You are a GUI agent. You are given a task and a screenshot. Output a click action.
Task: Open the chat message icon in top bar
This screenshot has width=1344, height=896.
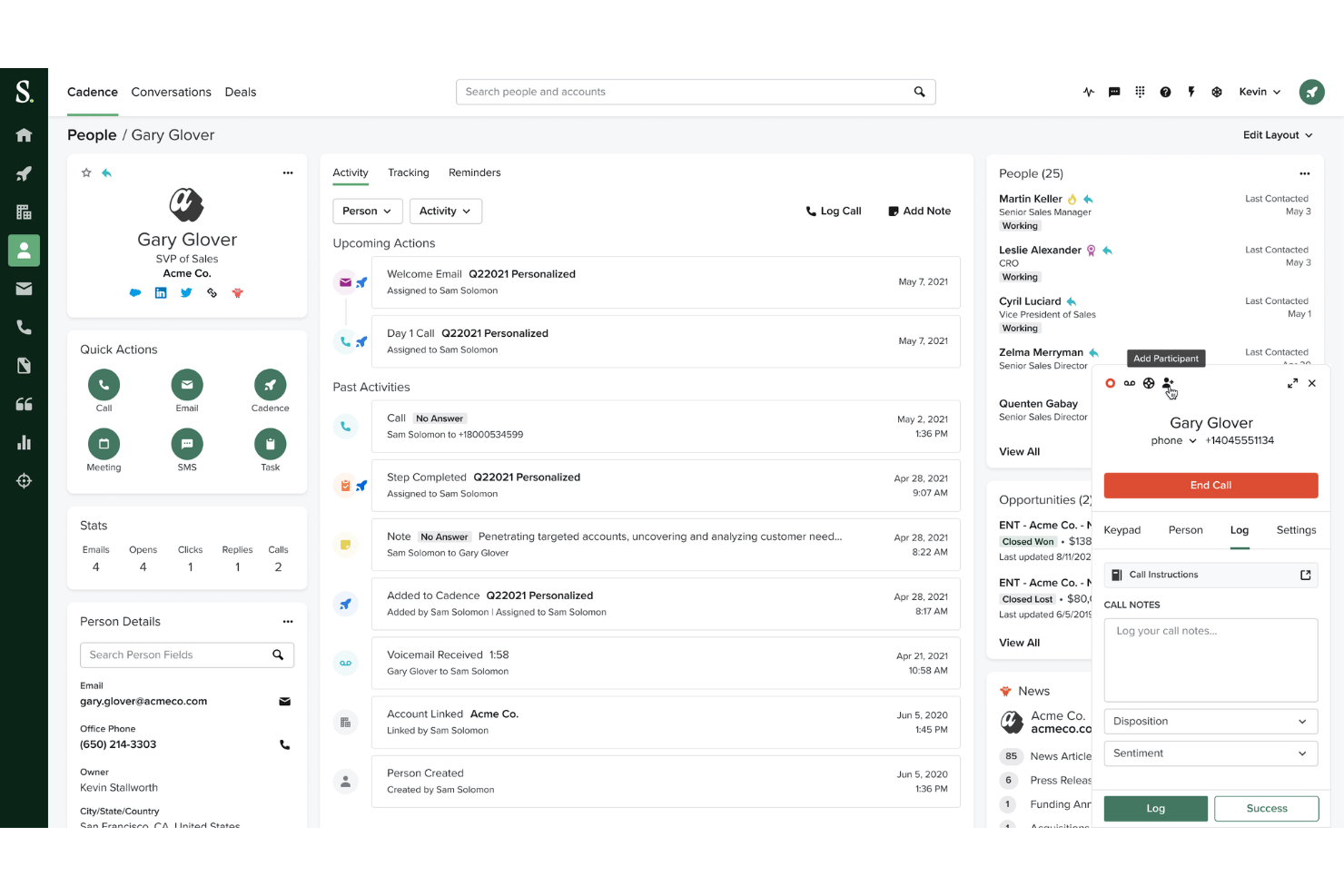pos(1114,92)
